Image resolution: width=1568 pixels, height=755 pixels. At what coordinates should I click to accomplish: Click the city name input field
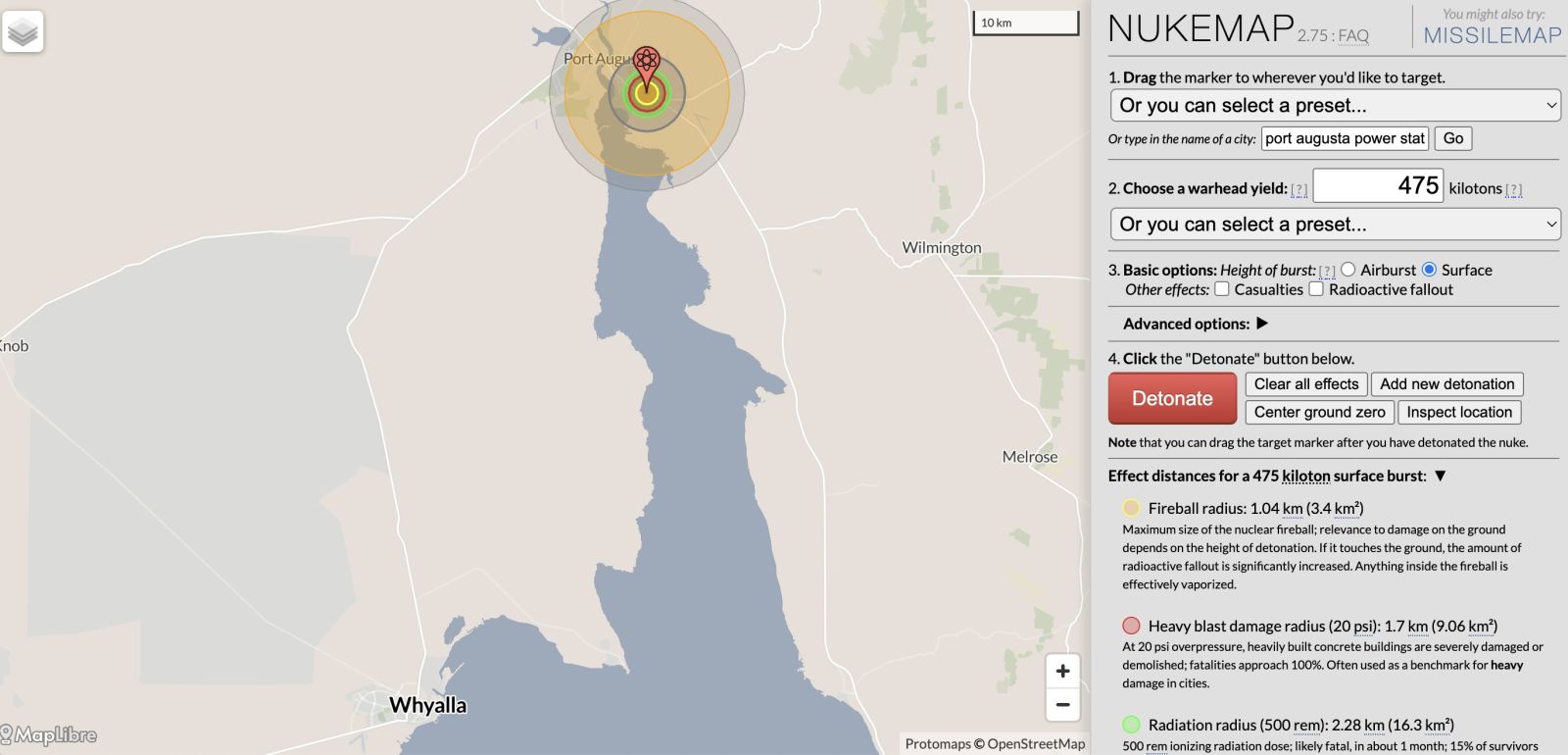[x=1345, y=138]
